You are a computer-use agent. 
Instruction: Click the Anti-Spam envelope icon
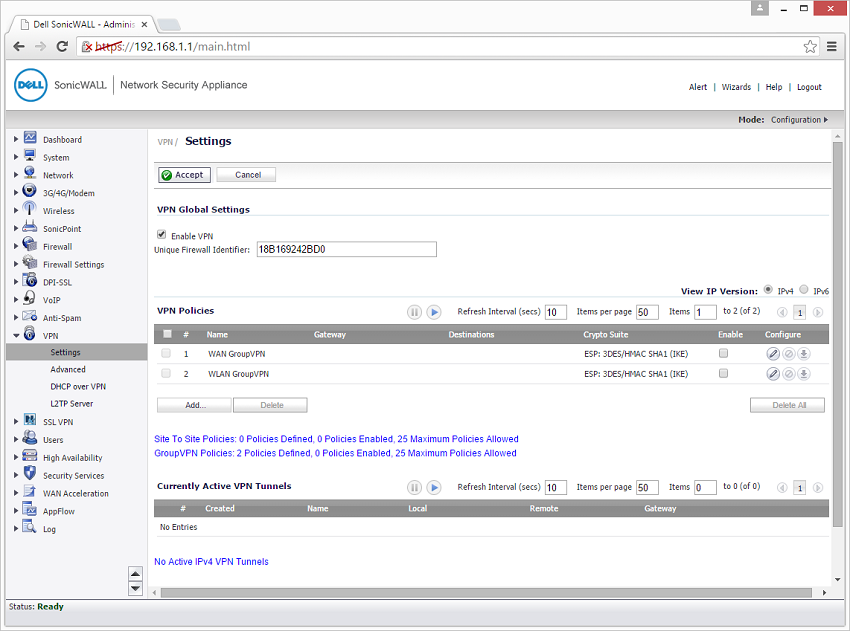(x=30, y=316)
